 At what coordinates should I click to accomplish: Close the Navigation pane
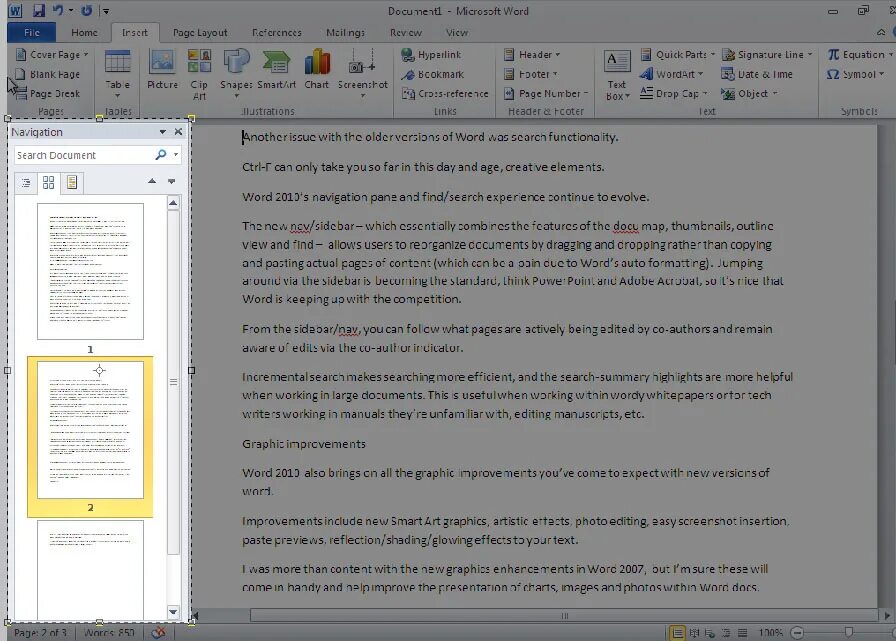(x=178, y=131)
